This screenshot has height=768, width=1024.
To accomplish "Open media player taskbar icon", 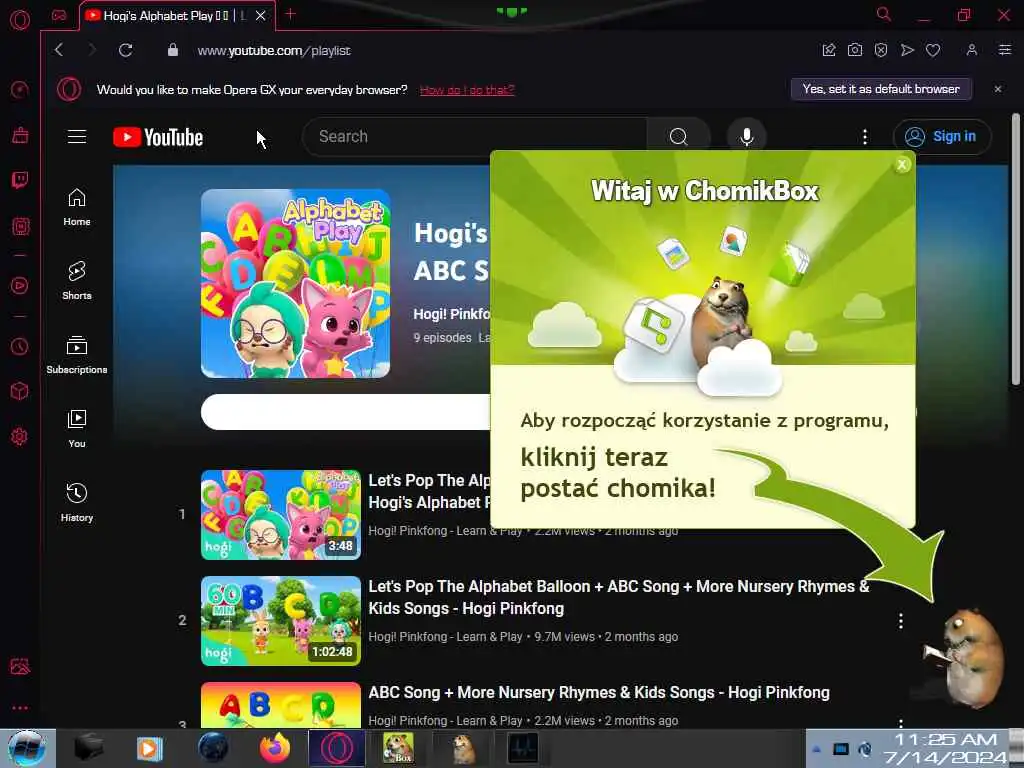I will click(x=150, y=748).
